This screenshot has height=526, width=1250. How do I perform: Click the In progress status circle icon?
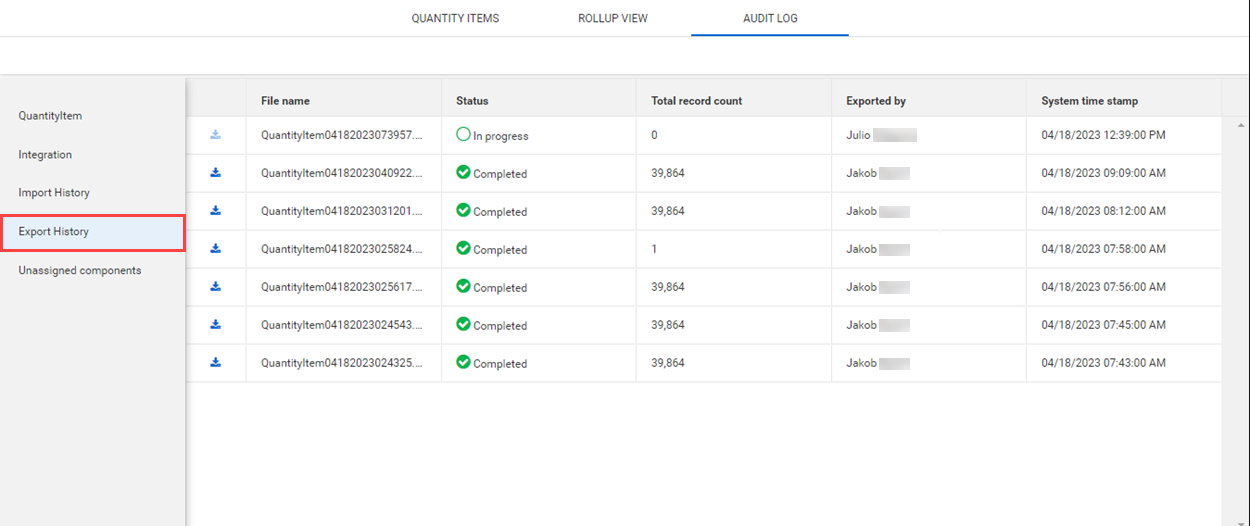(x=463, y=135)
